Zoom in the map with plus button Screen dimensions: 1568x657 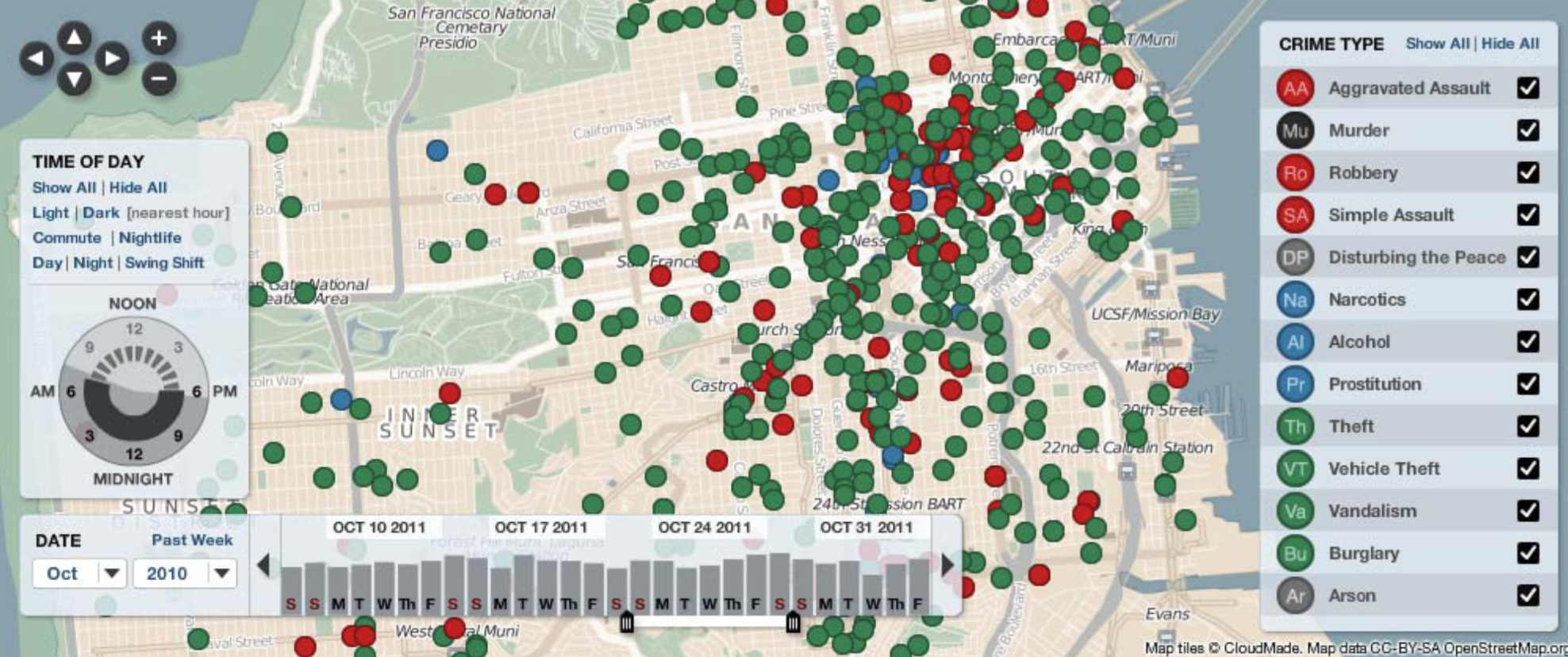(159, 37)
